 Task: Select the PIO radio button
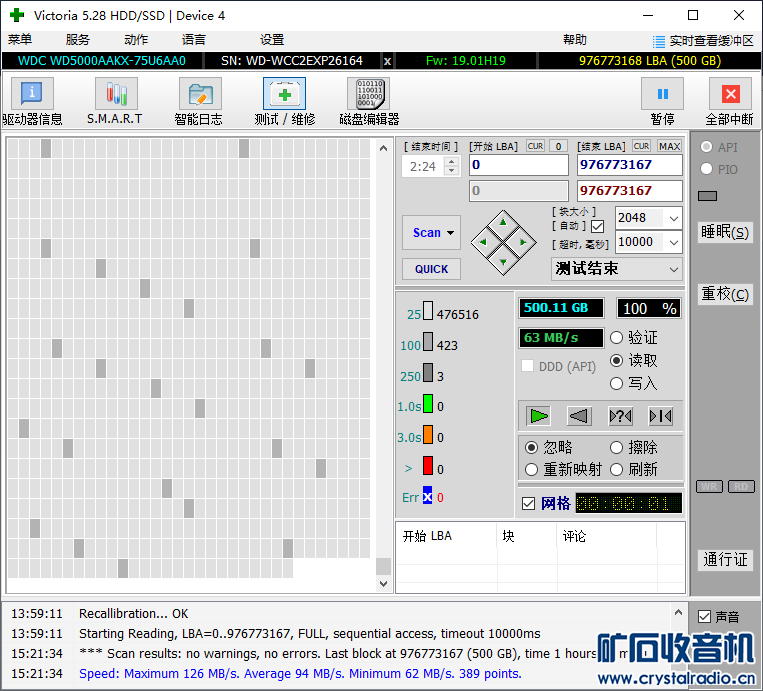[x=707, y=169]
